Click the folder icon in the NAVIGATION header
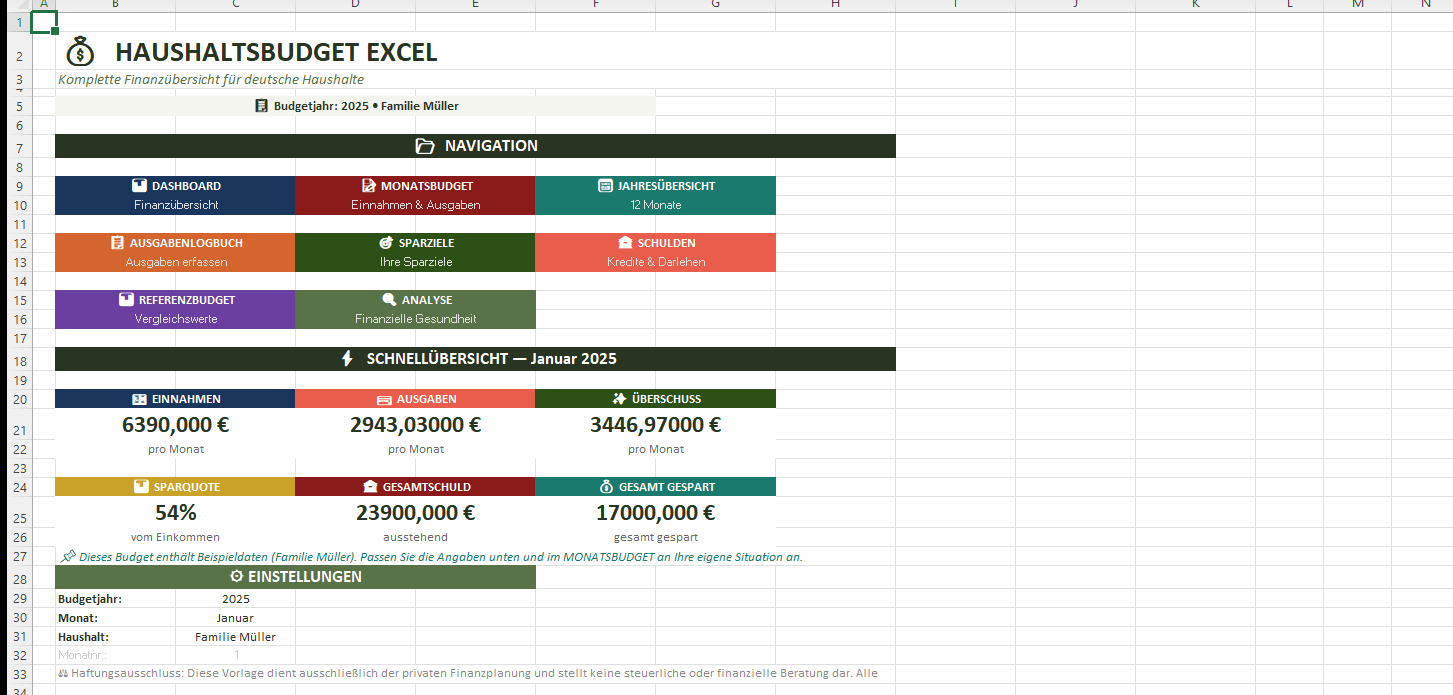 [425, 146]
